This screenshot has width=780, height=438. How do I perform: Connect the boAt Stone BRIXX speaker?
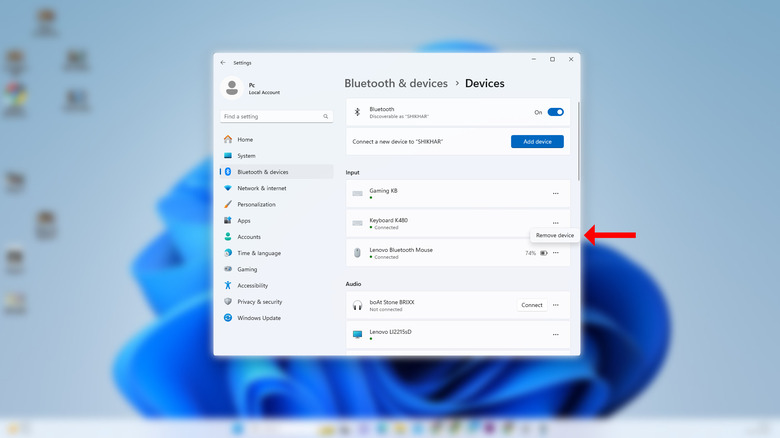point(532,305)
